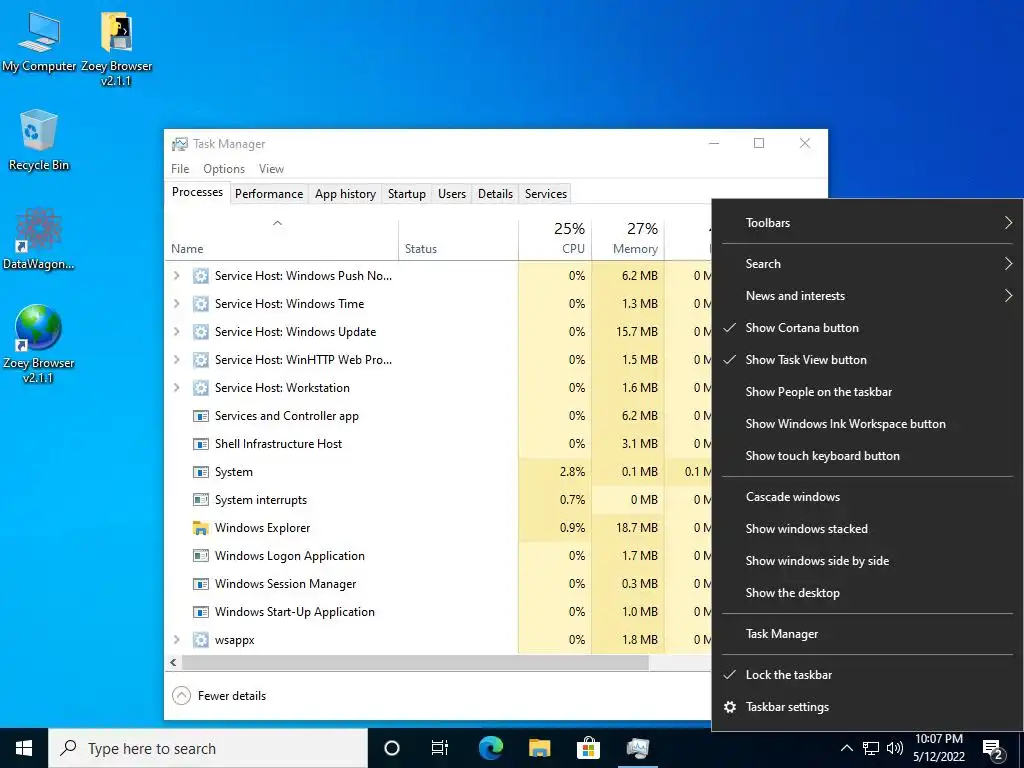
Task: Click the Shell Infrastructure Host icon
Action: coord(200,444)
